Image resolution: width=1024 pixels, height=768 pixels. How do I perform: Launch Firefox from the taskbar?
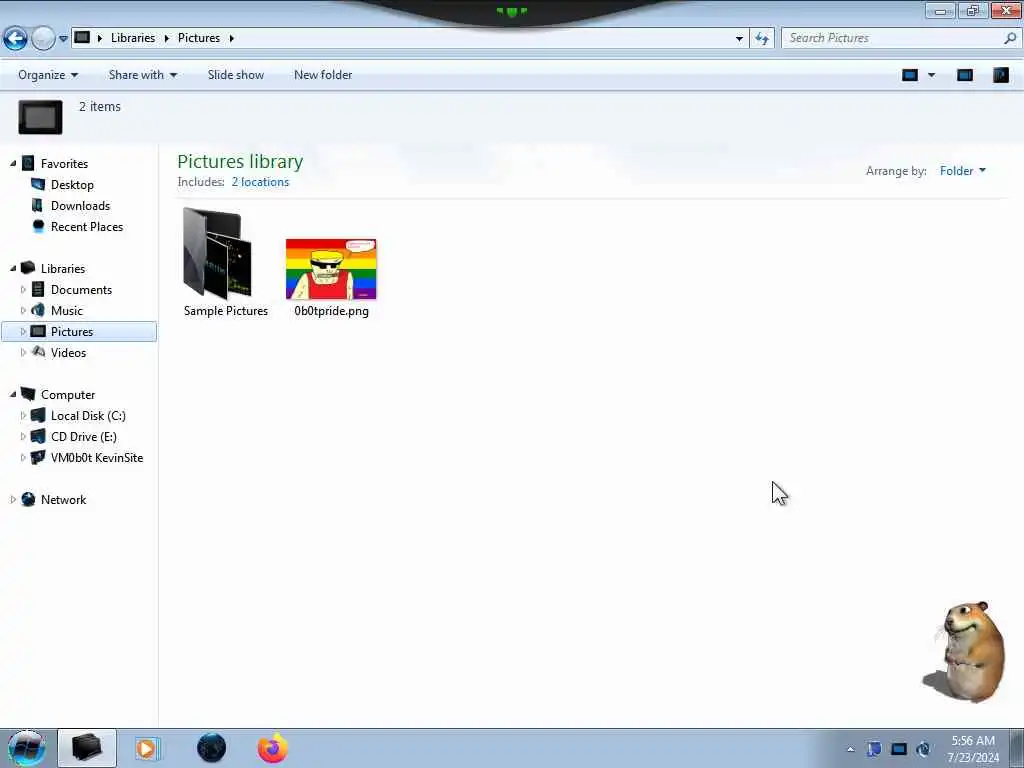pos(272,748)
